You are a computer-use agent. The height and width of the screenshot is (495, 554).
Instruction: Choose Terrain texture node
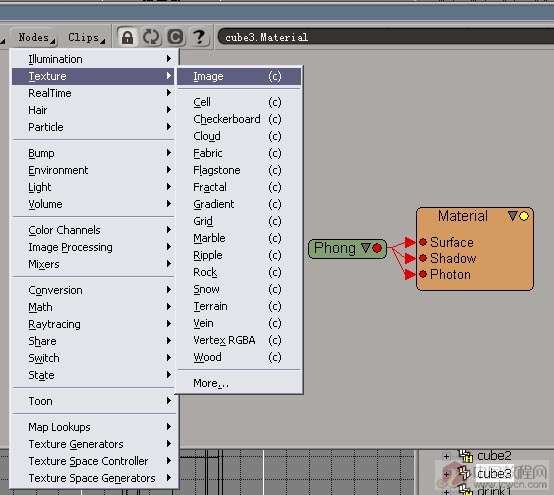pos(239,306)
